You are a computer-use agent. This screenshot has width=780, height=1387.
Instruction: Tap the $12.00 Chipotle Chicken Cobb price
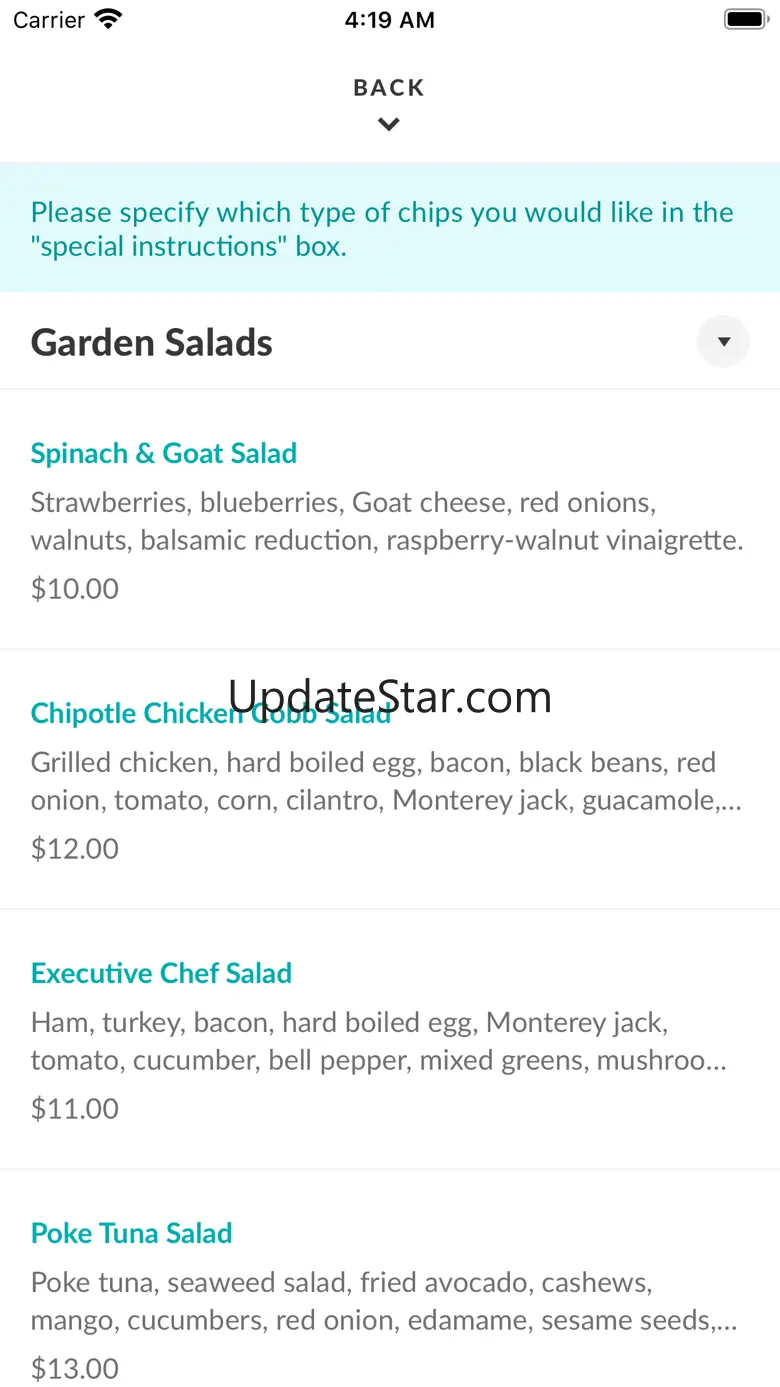coord(75,848)
